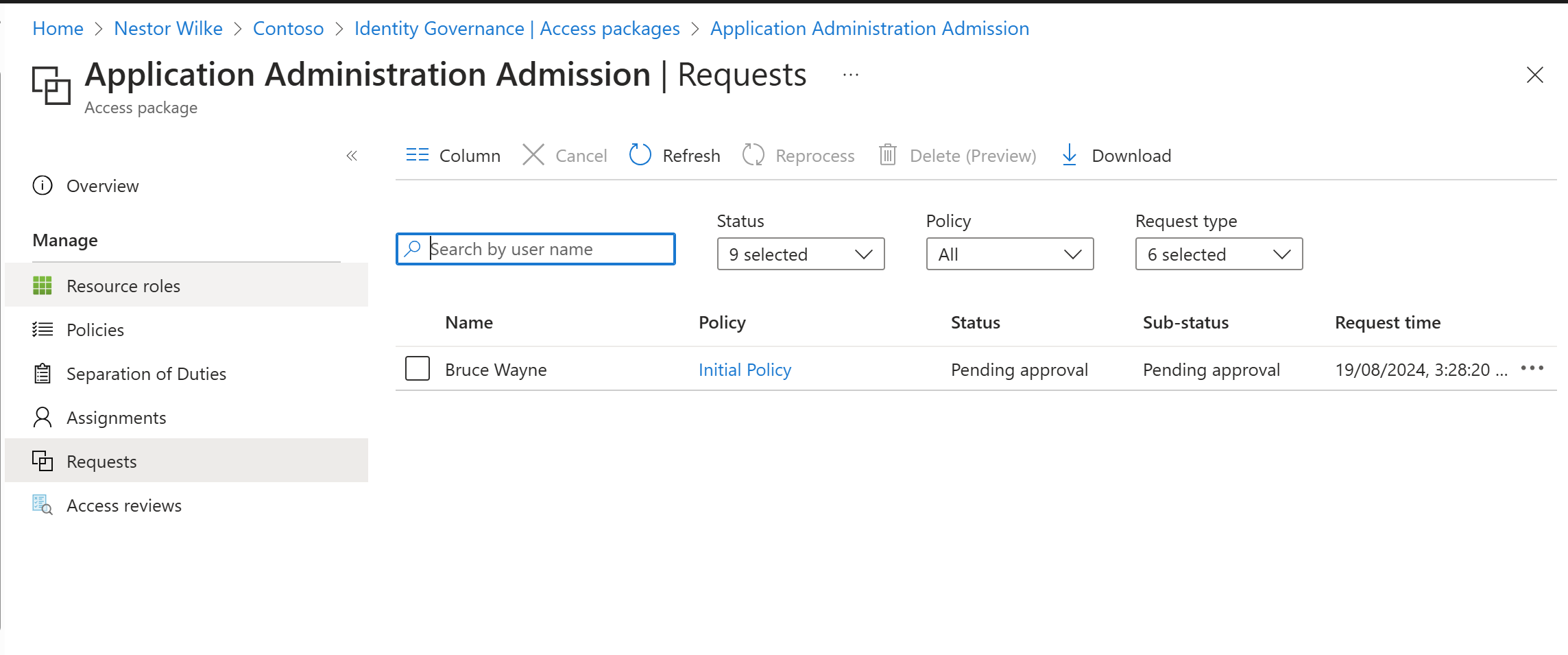The height and width of the screenshot is (655, 1568).
Task: Click the Column options icon
Action: 417,155
